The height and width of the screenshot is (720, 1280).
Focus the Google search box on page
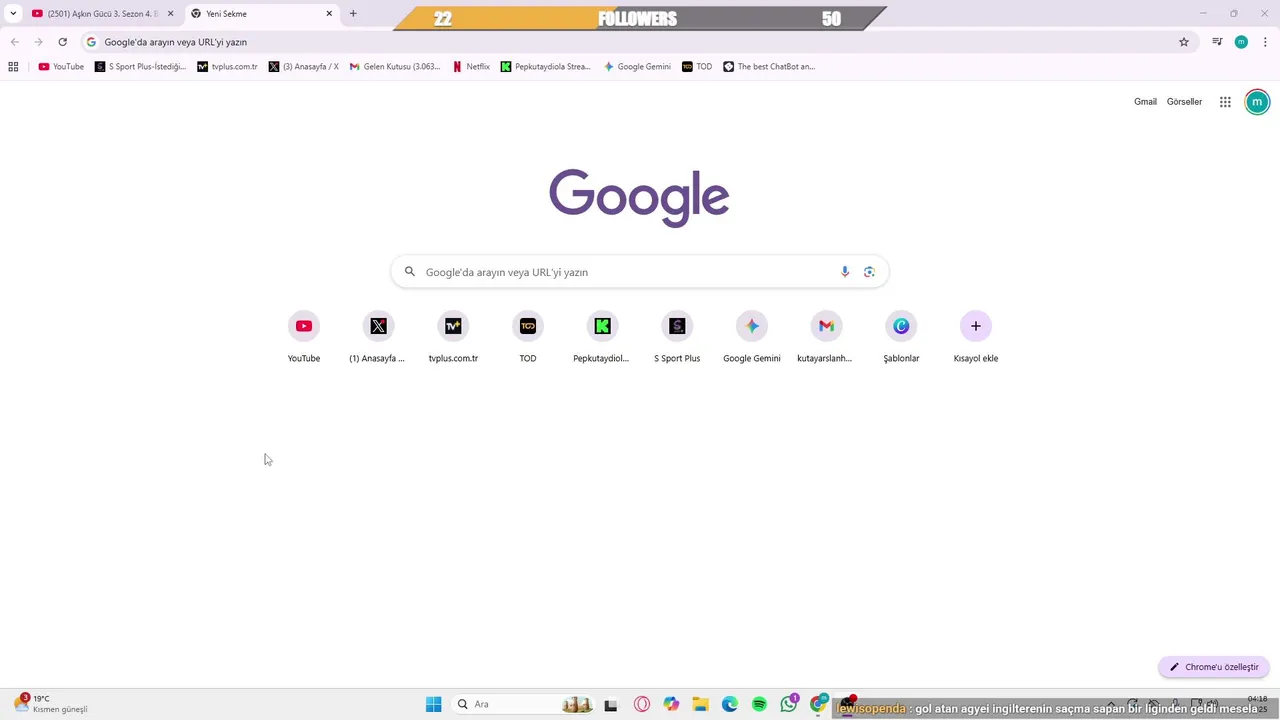[640, 272]
